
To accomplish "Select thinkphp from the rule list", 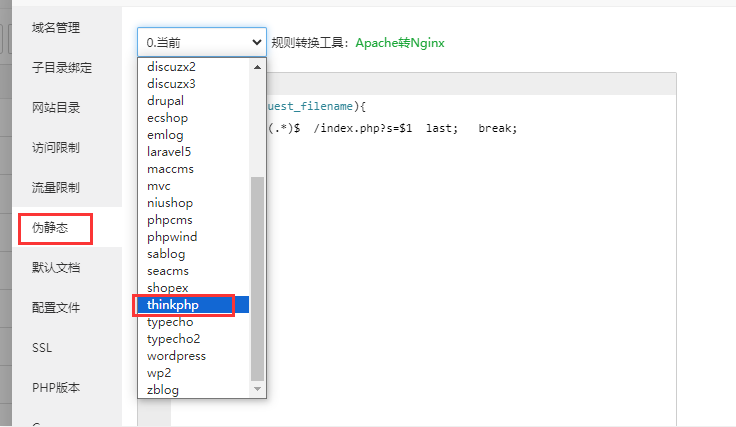I will 172,305.
